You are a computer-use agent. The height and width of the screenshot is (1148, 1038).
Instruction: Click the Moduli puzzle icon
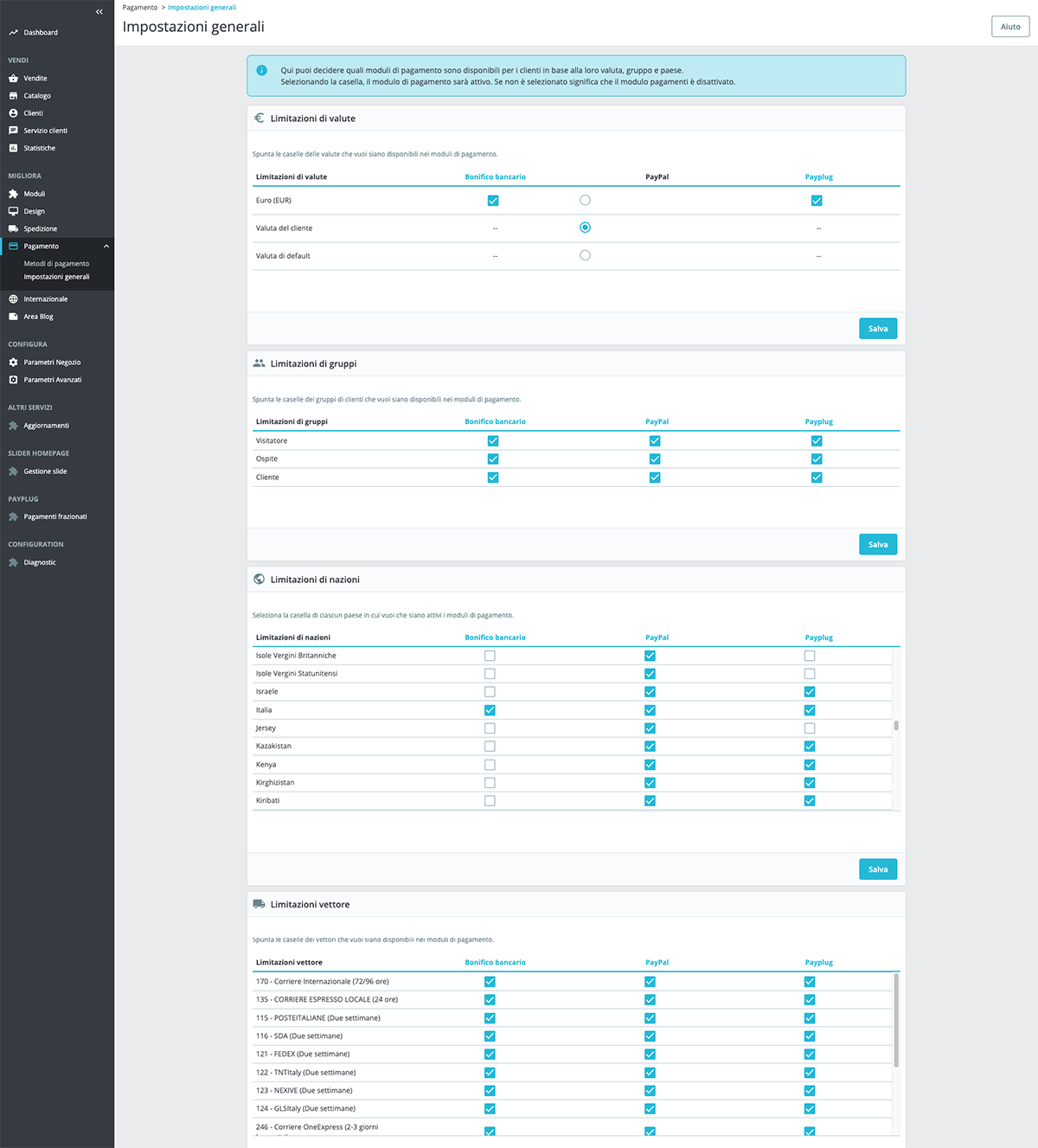[x=13, y=194]
